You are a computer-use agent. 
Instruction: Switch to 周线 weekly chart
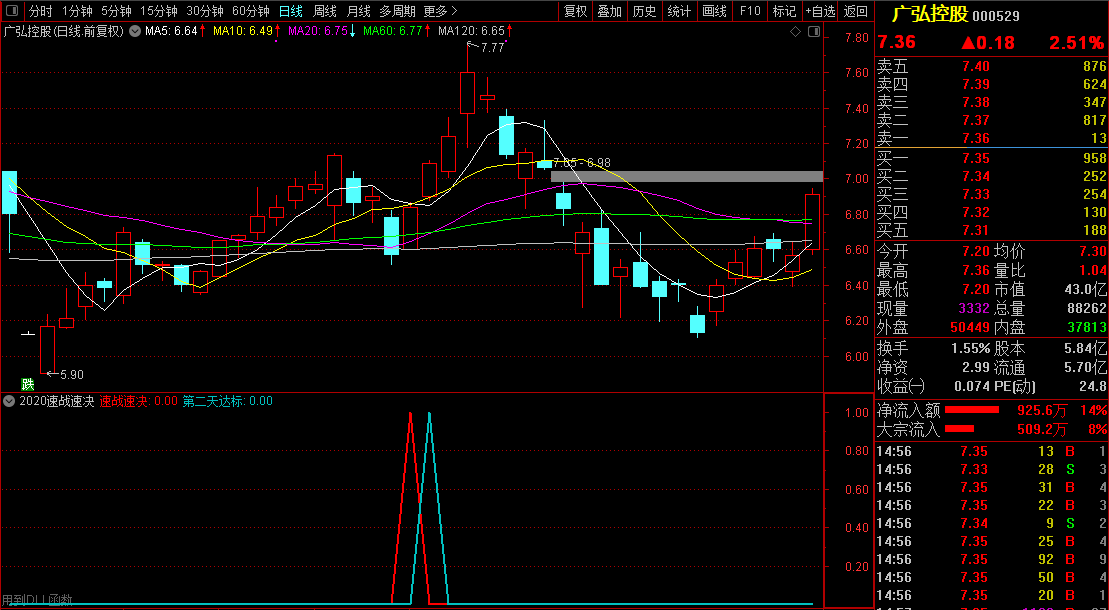tap(325, 11)
